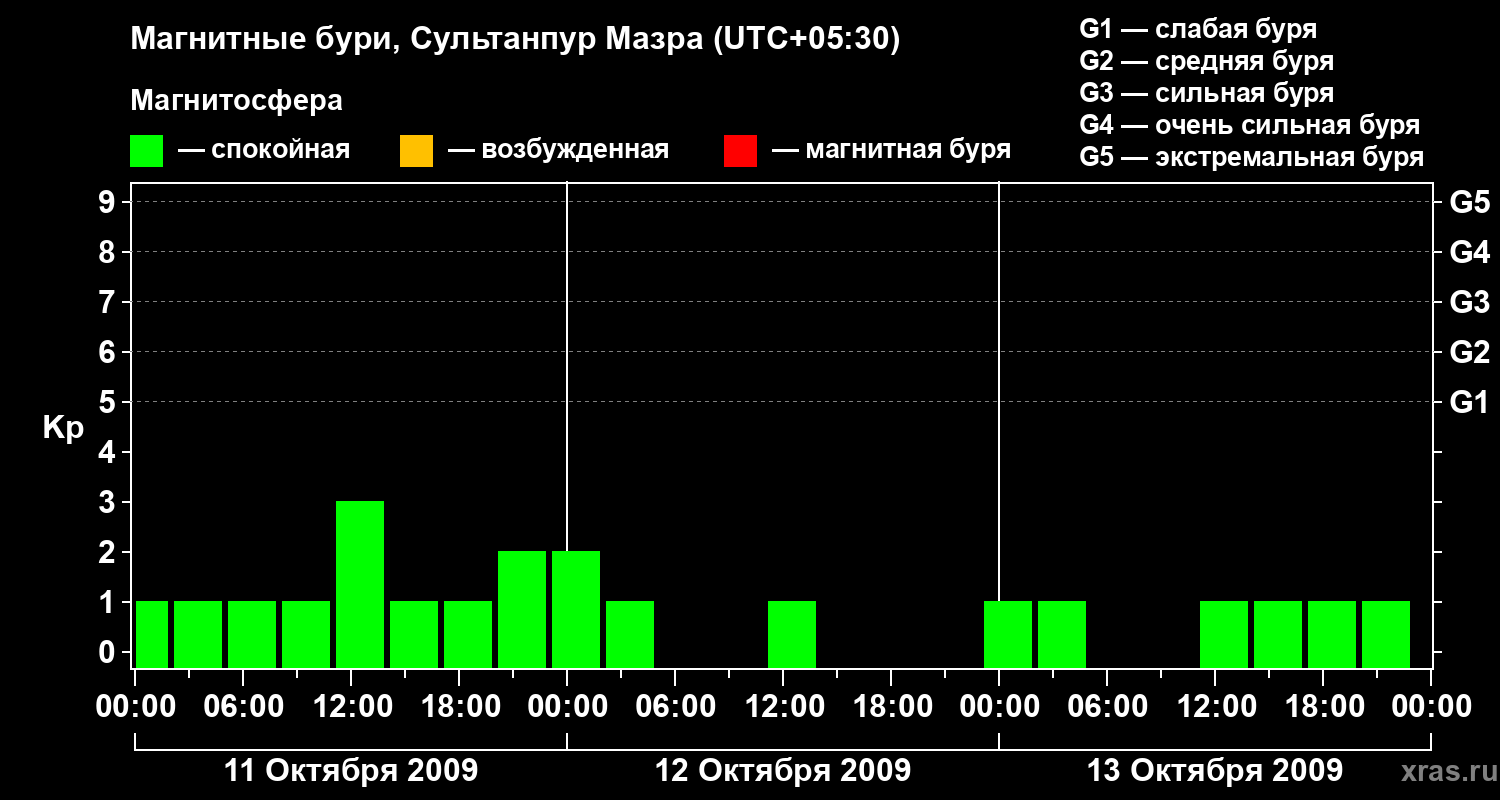The image size is (1500, 800).
Task: Click the "Kp" vertical axis label
Action: pyautogui.click(x=63, y=428)
